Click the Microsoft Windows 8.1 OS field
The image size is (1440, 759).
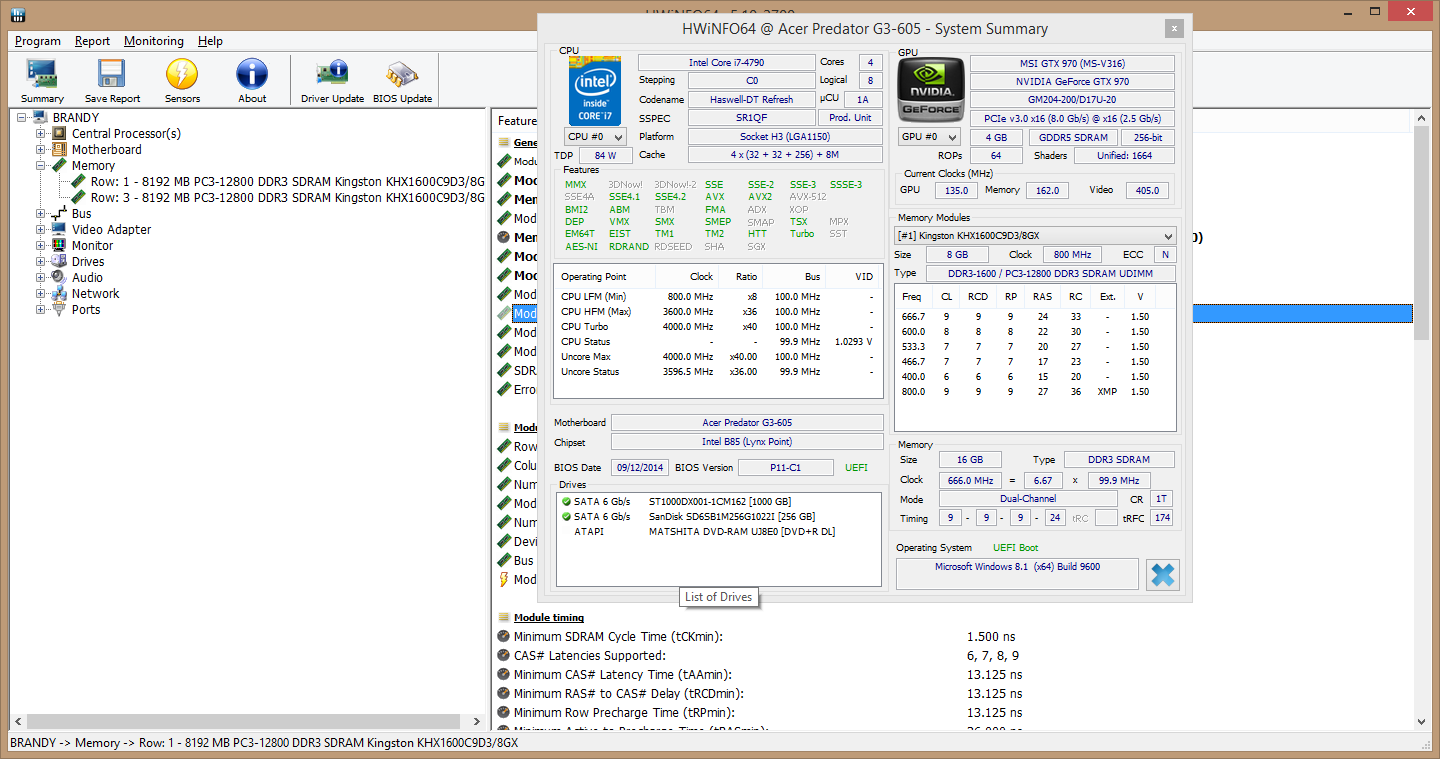pyautogui.click(x=1017, y=574)
